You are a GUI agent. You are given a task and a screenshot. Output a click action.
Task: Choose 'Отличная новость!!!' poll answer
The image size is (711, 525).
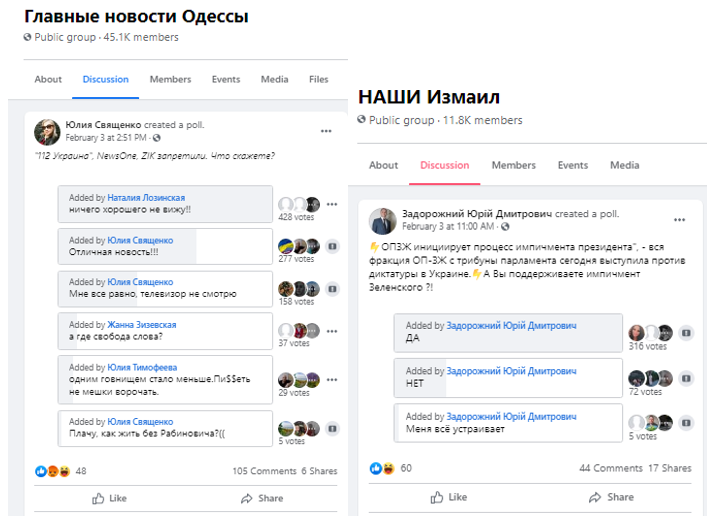(x=164, y=247)
